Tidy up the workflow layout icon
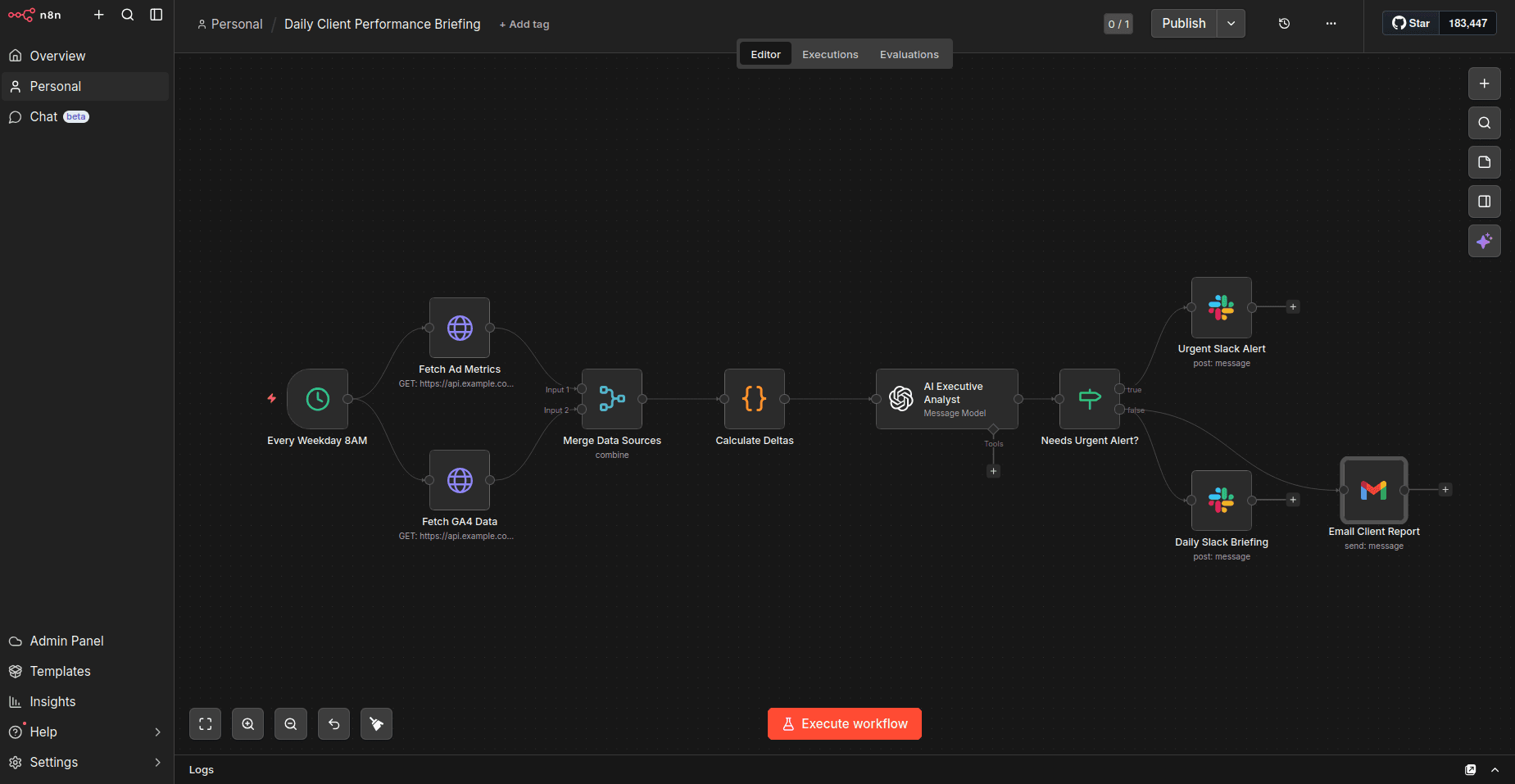The width and height of the screenshot is (1515, 784). pyautogui.click(x=376, y=723)
